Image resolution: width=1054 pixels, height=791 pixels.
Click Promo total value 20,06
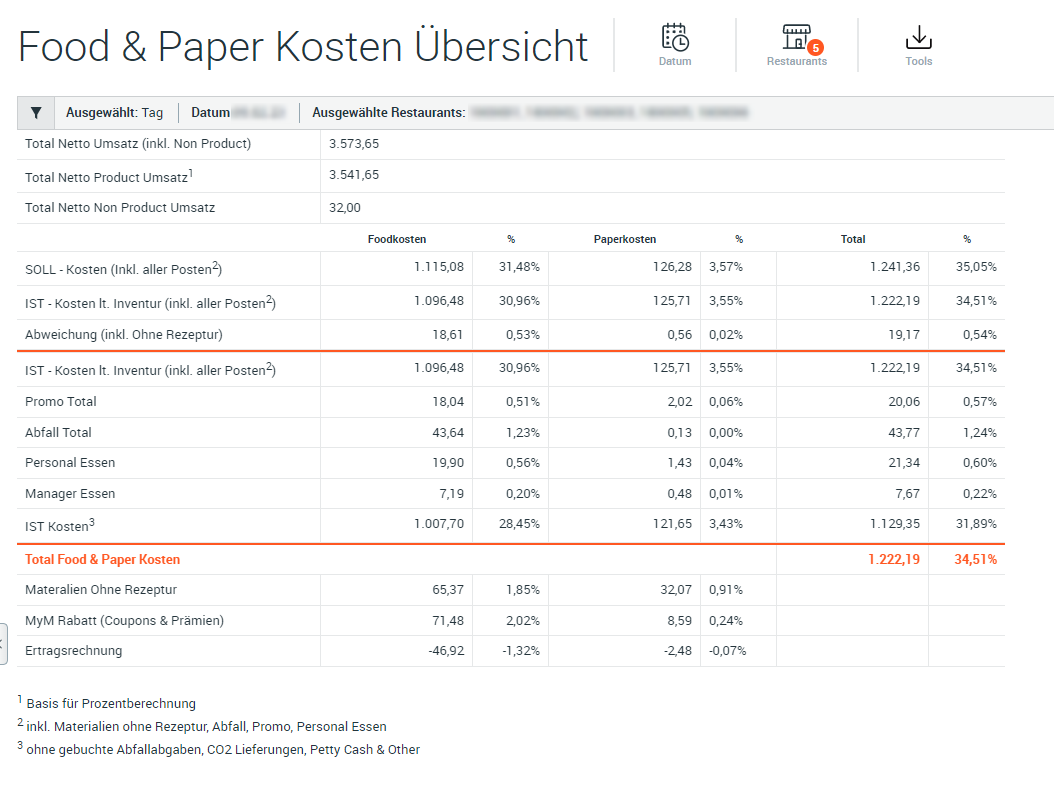pyautogui.click(x=904, y=402)
